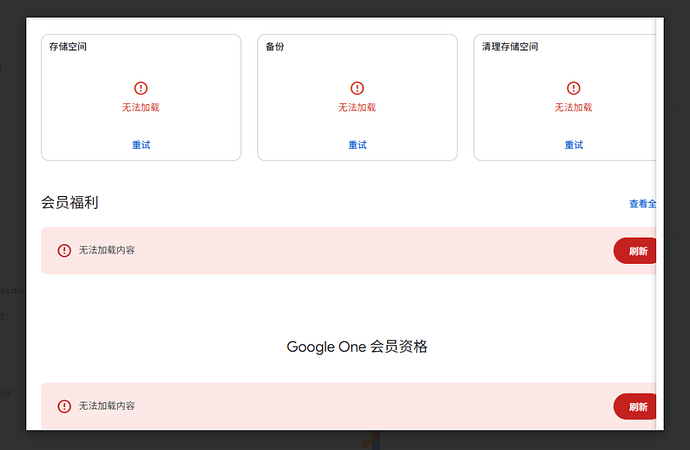Click the 会员福利 section heading
Image resolution: width=690 pixels, height=450 pixels.
[70, 202]
